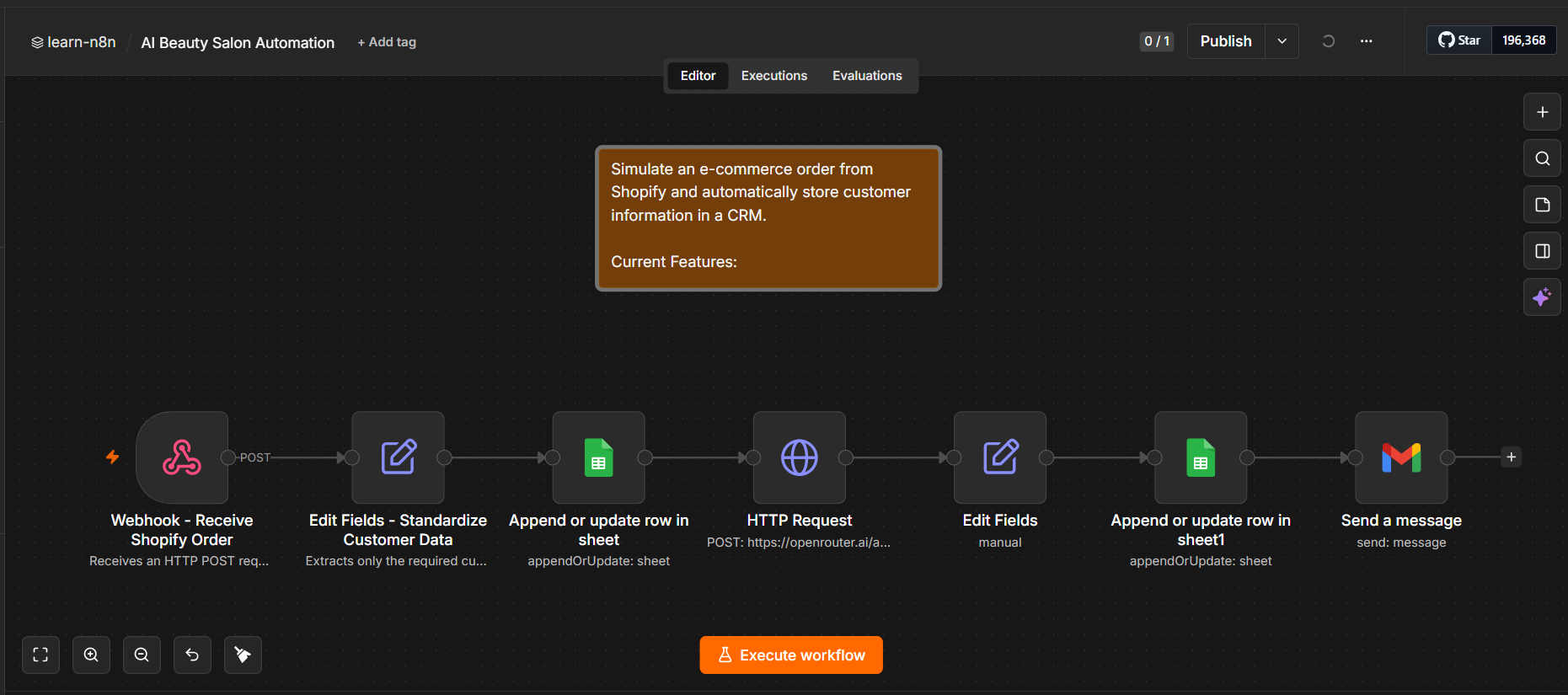Click the 'POST: https://openrouter.ai/a...' subtitle
Image resolution: width=1568 pixels, height=695 pixels.
(x=799, y=543)
